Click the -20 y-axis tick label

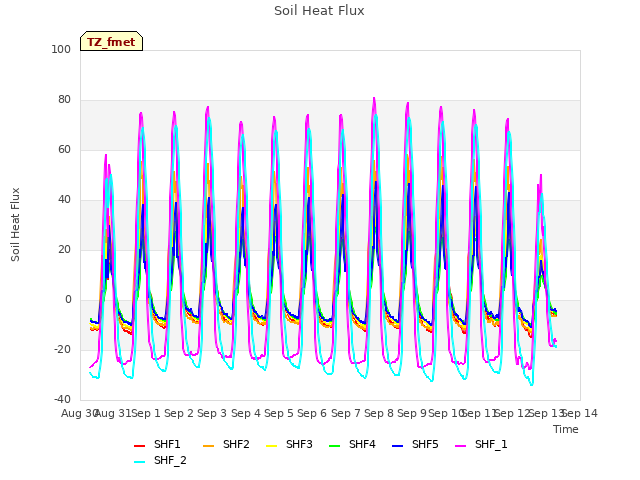[62, 349]
